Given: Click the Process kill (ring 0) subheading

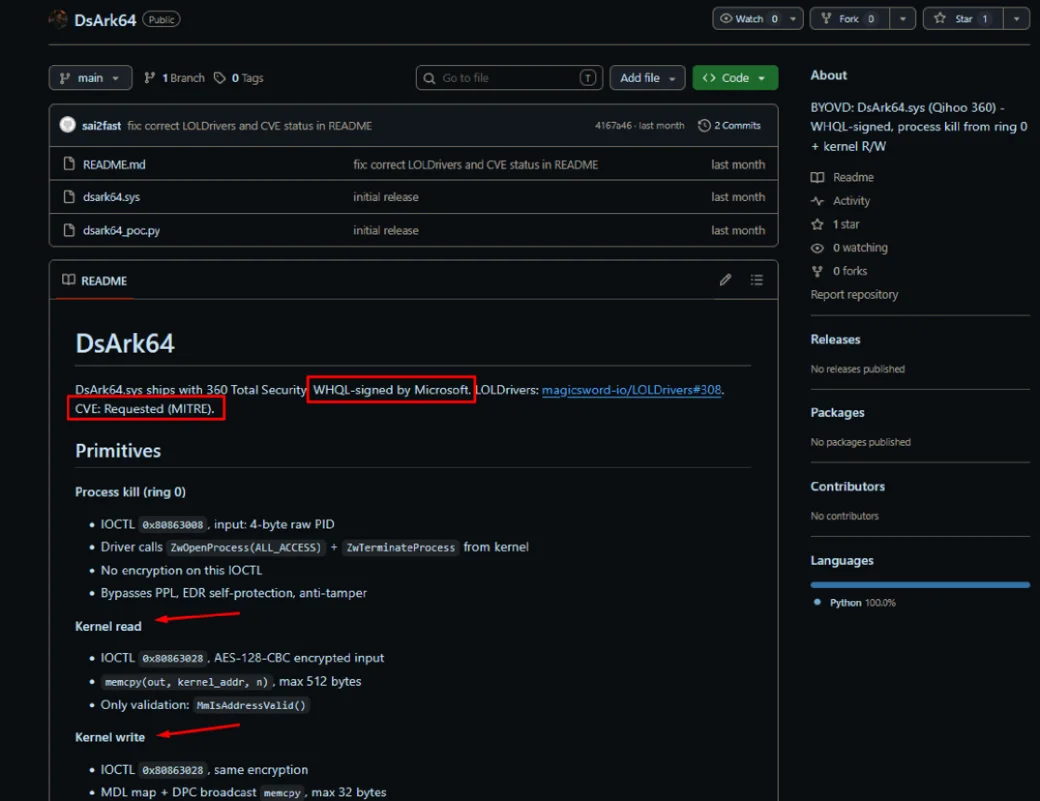Looking at the screenshot, I should (130, 492).
